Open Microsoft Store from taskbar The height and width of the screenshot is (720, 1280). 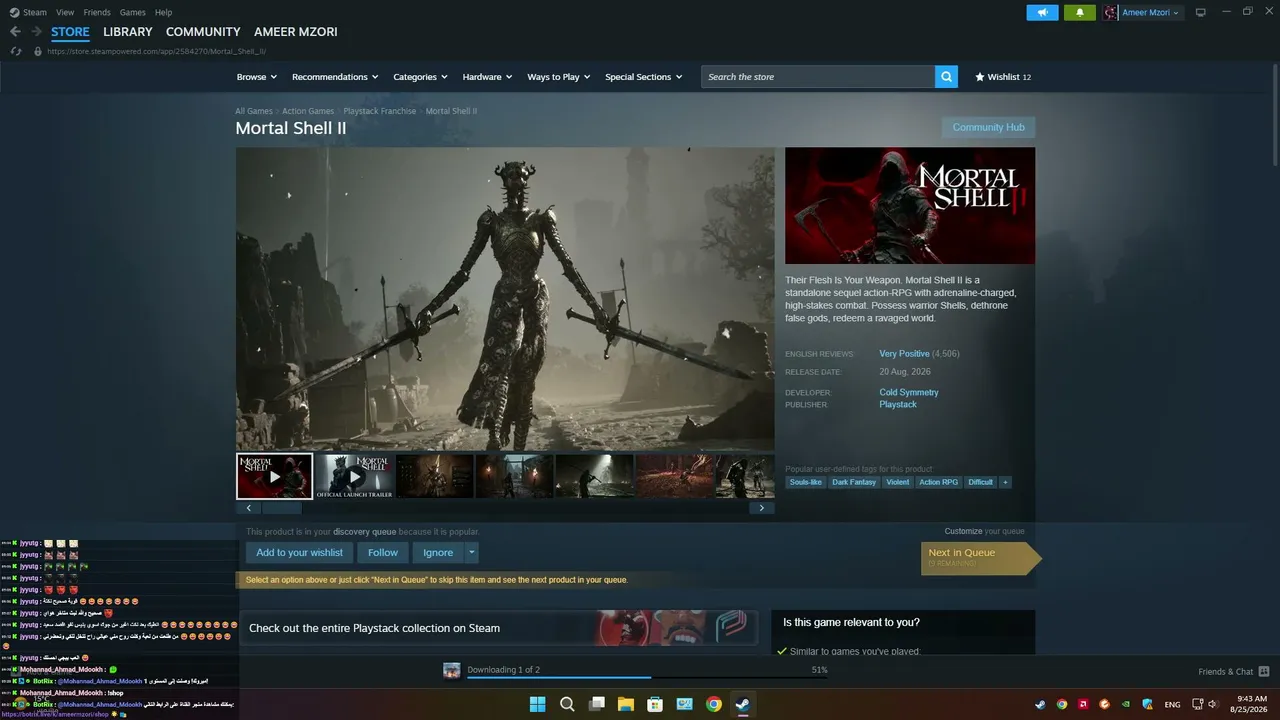tap(655, 704)
